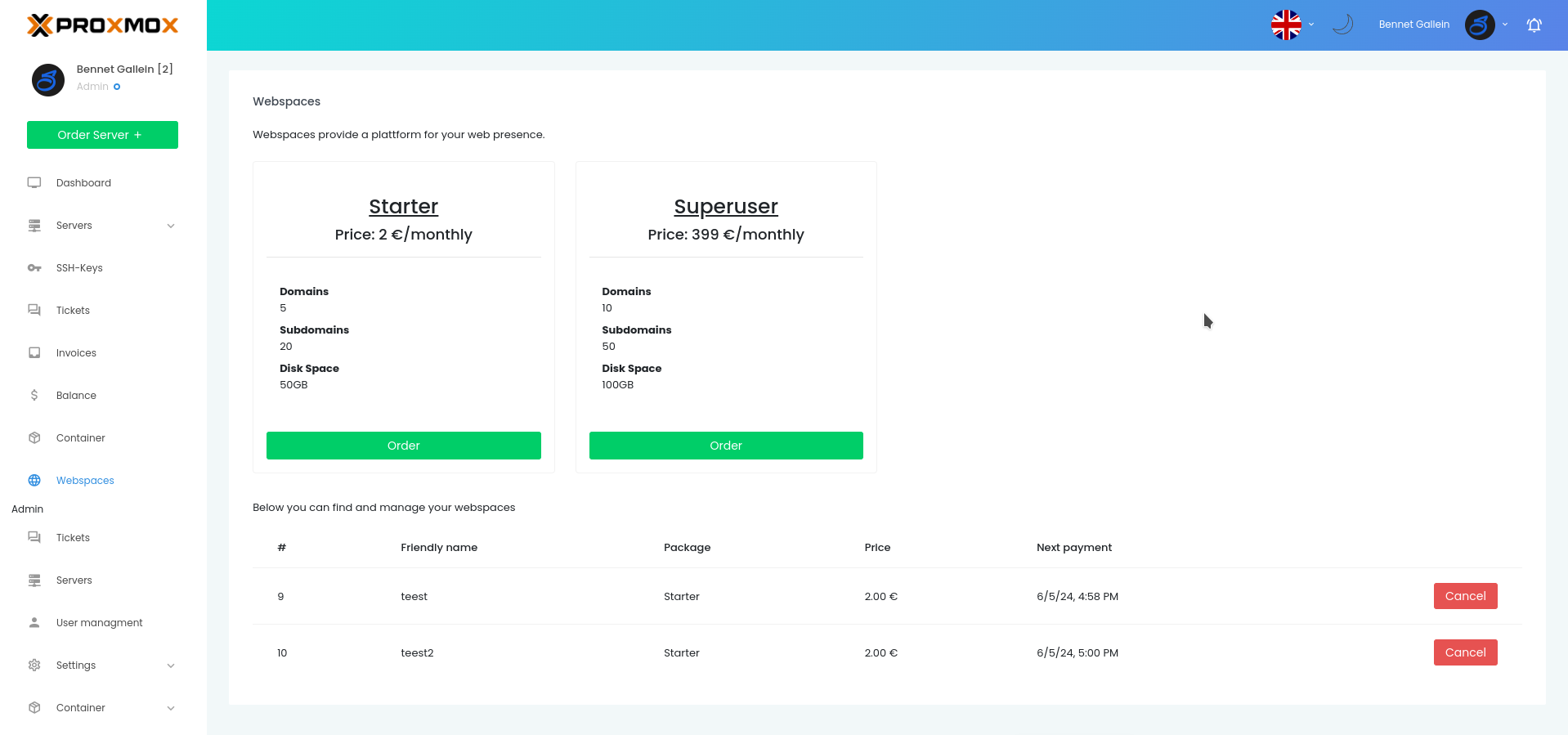Screen dimensions: 1568x735
Task: Open Webspaces page
Action: (85, 481)
